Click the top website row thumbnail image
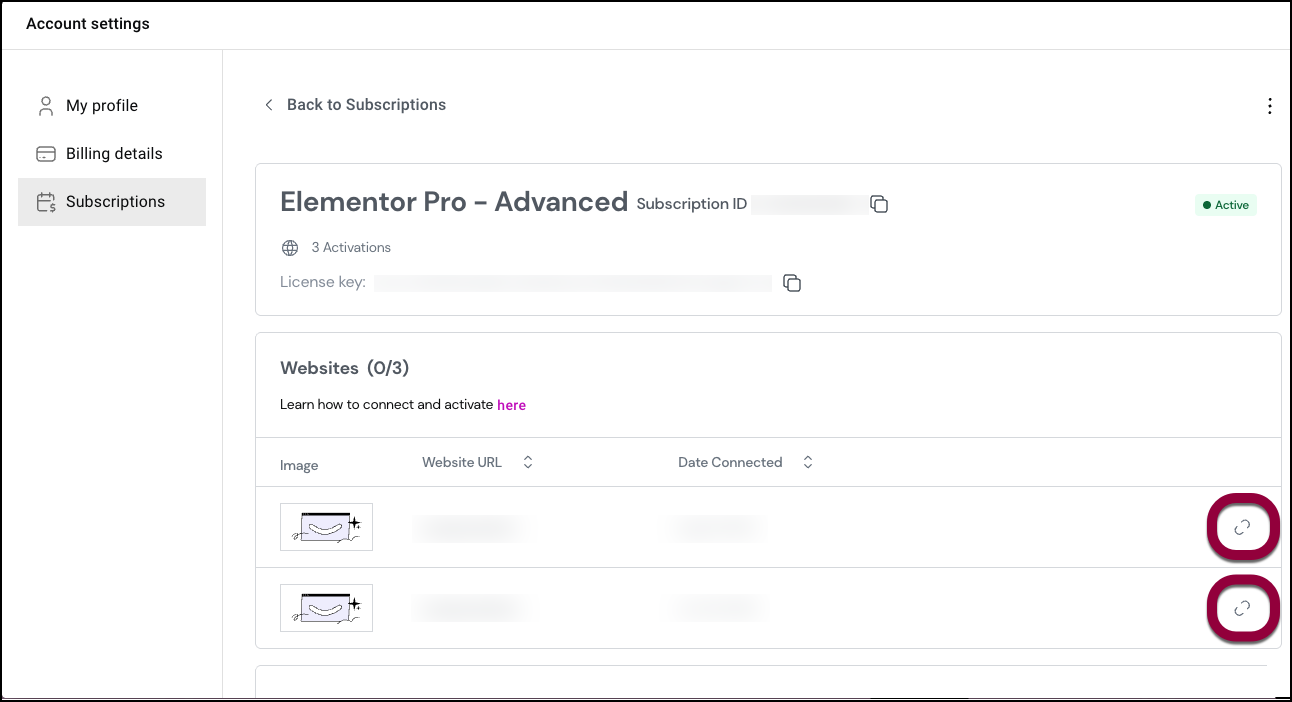The height and width of the screenshot is (702, 1292). [x=326, y=527]
